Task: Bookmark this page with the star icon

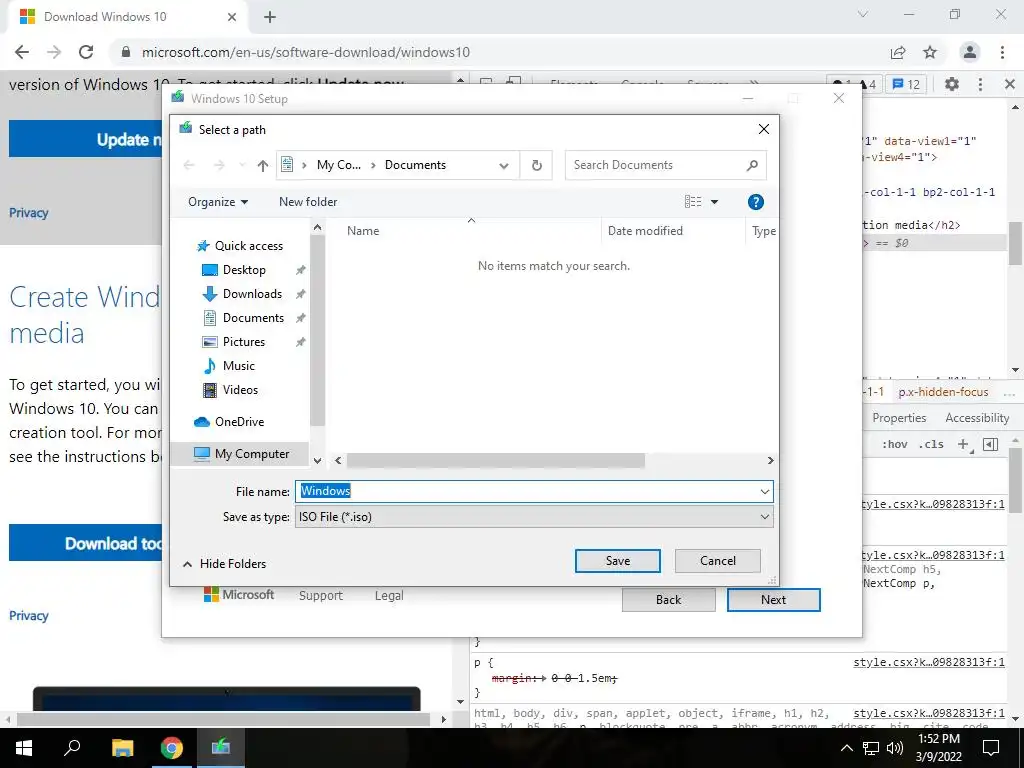Action: tap(930, 52)
